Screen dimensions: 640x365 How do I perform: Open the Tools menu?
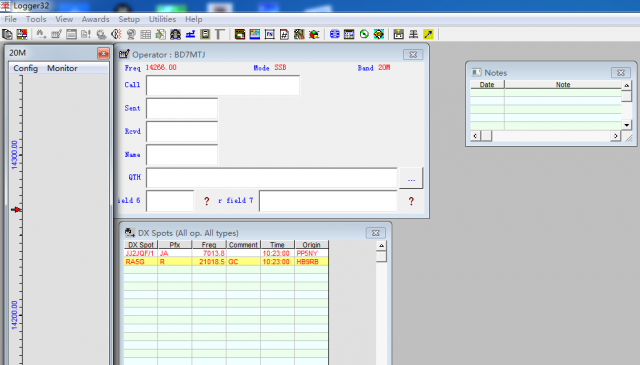(x=36, y=19)
